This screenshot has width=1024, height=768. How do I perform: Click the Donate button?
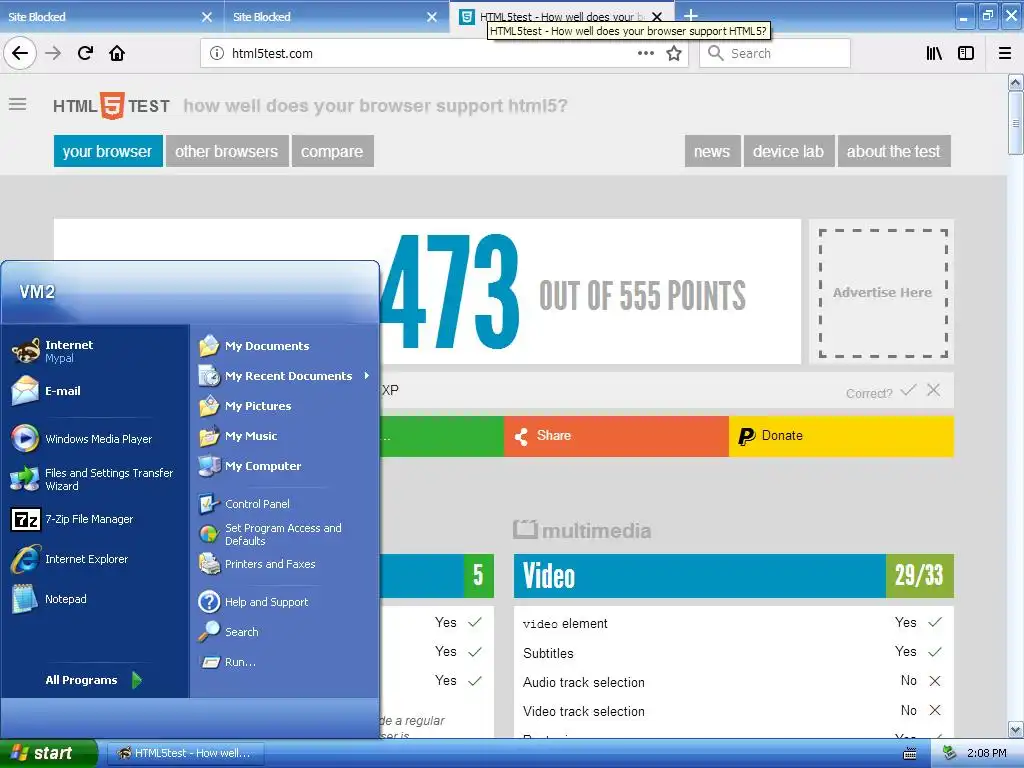tap(841, 436)
